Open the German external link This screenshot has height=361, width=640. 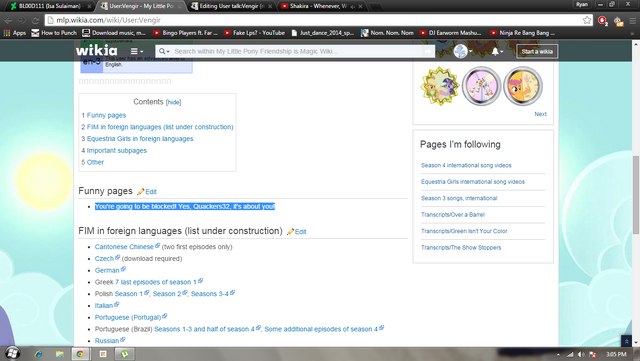(107, 270)
